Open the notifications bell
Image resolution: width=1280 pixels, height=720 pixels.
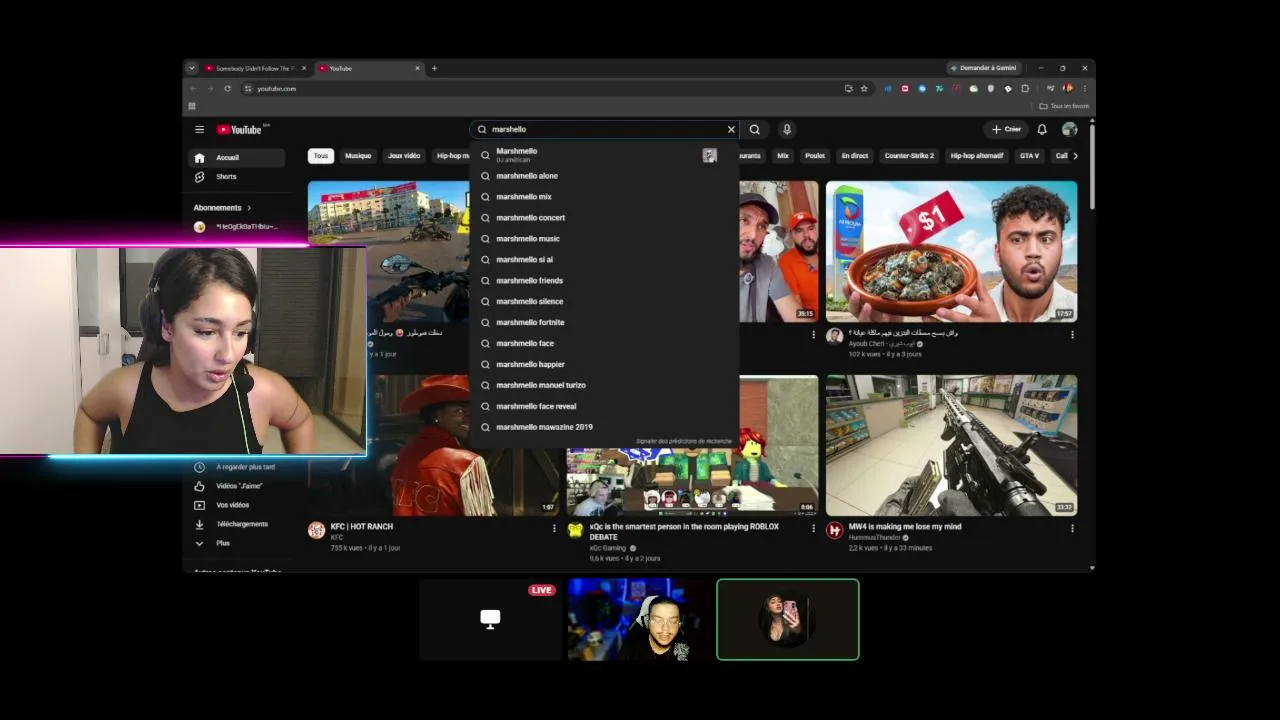click(1042, 129)
